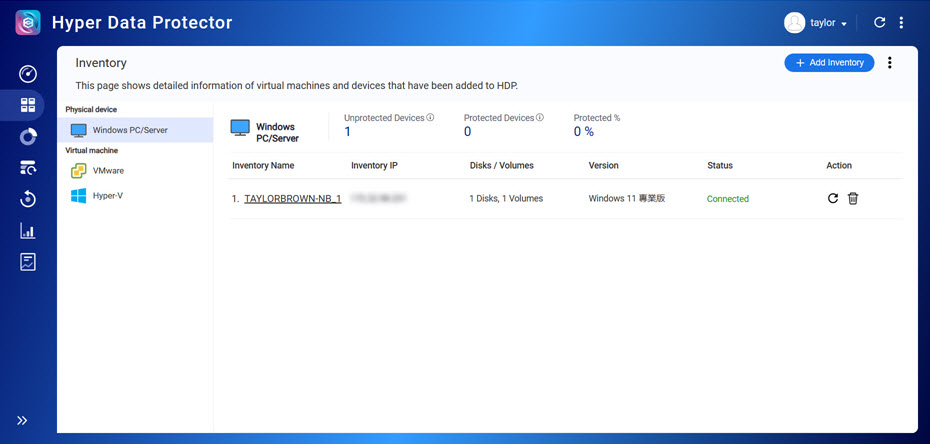
Task: Expand the left sidebar with double chevron
Action: click(22, 421)
